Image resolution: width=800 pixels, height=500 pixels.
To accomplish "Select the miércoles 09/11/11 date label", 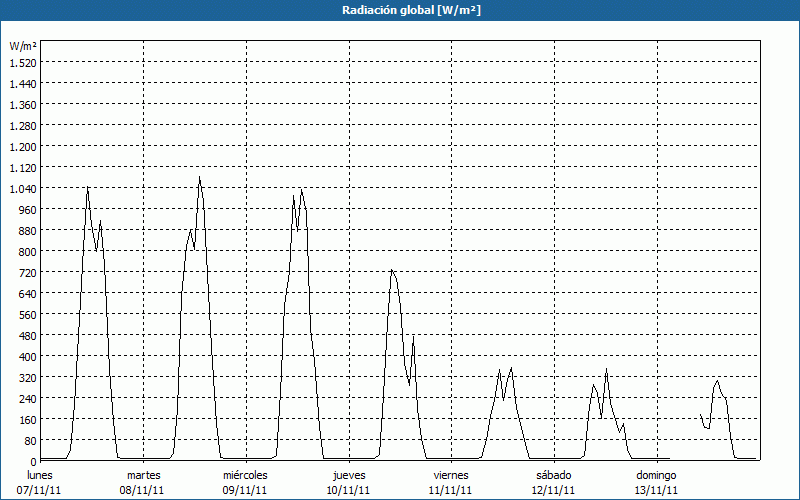I will click(245, 482).
